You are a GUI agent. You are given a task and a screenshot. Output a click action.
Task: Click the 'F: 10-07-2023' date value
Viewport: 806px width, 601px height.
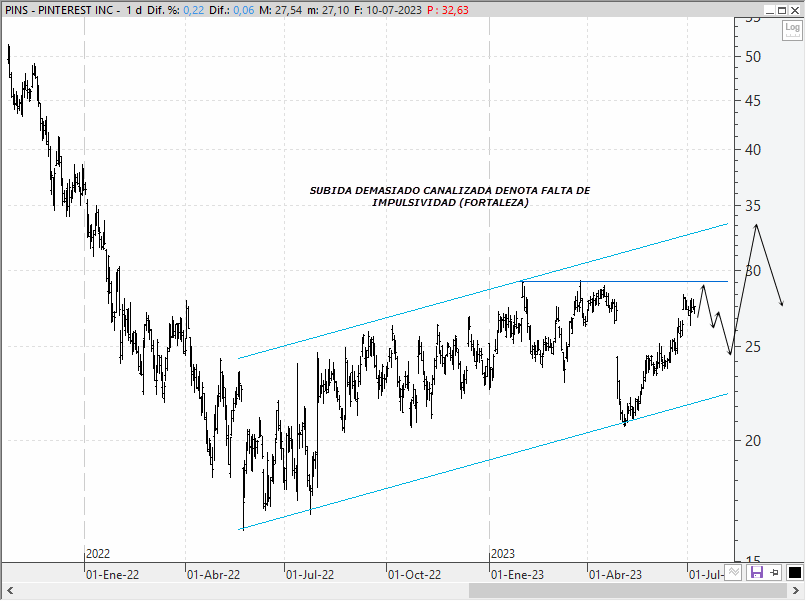388,10
